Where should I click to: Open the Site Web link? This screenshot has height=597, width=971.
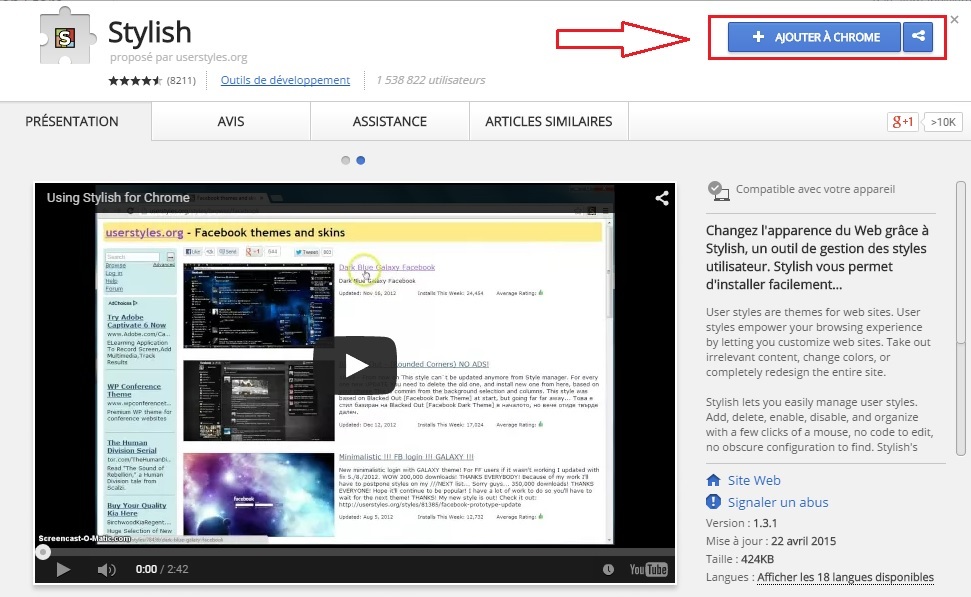754,481
